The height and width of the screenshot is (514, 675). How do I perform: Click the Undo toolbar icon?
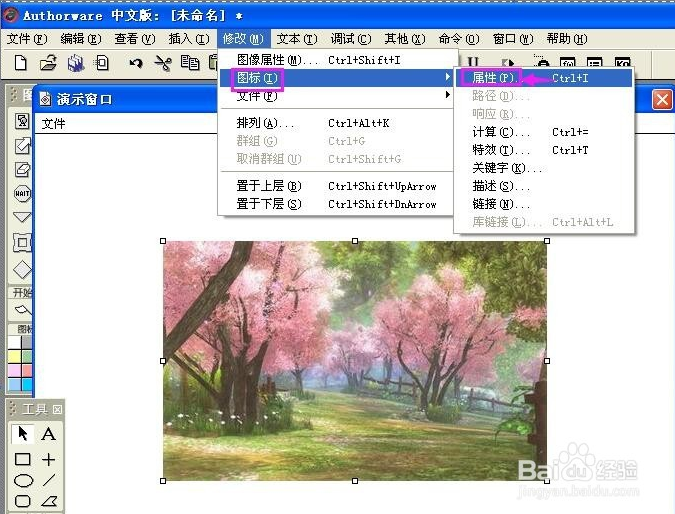click(x=136, y=63)
